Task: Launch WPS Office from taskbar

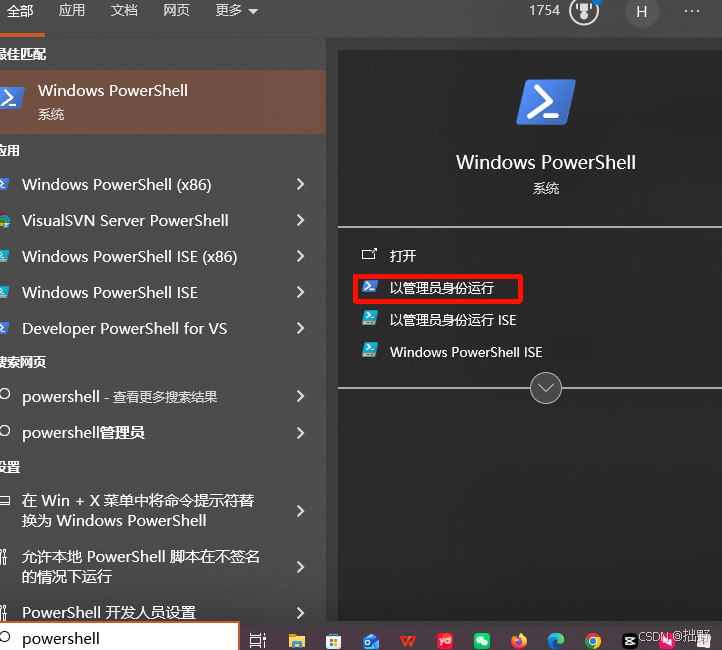Action: (x=408, y=640)
